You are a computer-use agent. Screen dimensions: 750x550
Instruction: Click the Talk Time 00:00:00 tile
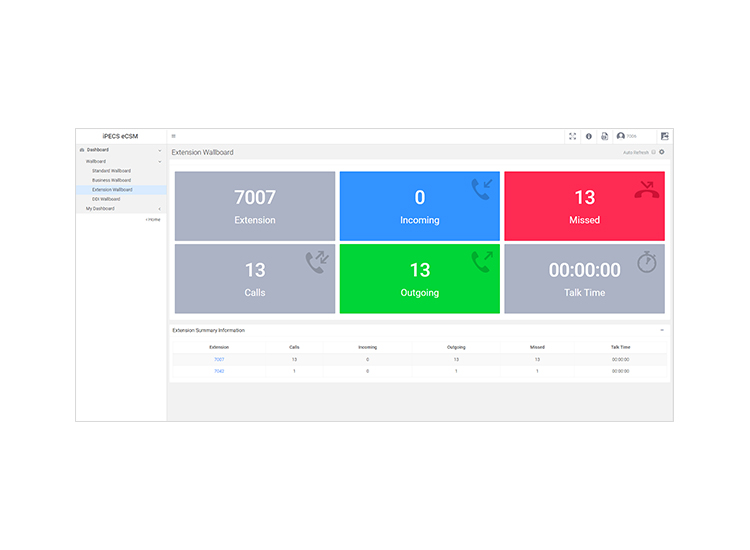tap(585, 279)
